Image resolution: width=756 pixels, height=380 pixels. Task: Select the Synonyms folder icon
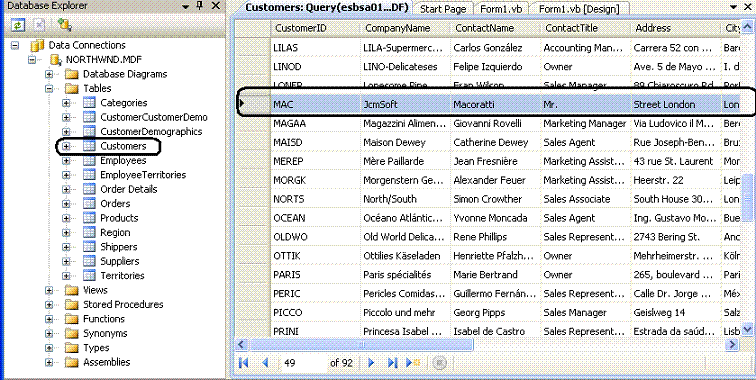click(71, 333)
